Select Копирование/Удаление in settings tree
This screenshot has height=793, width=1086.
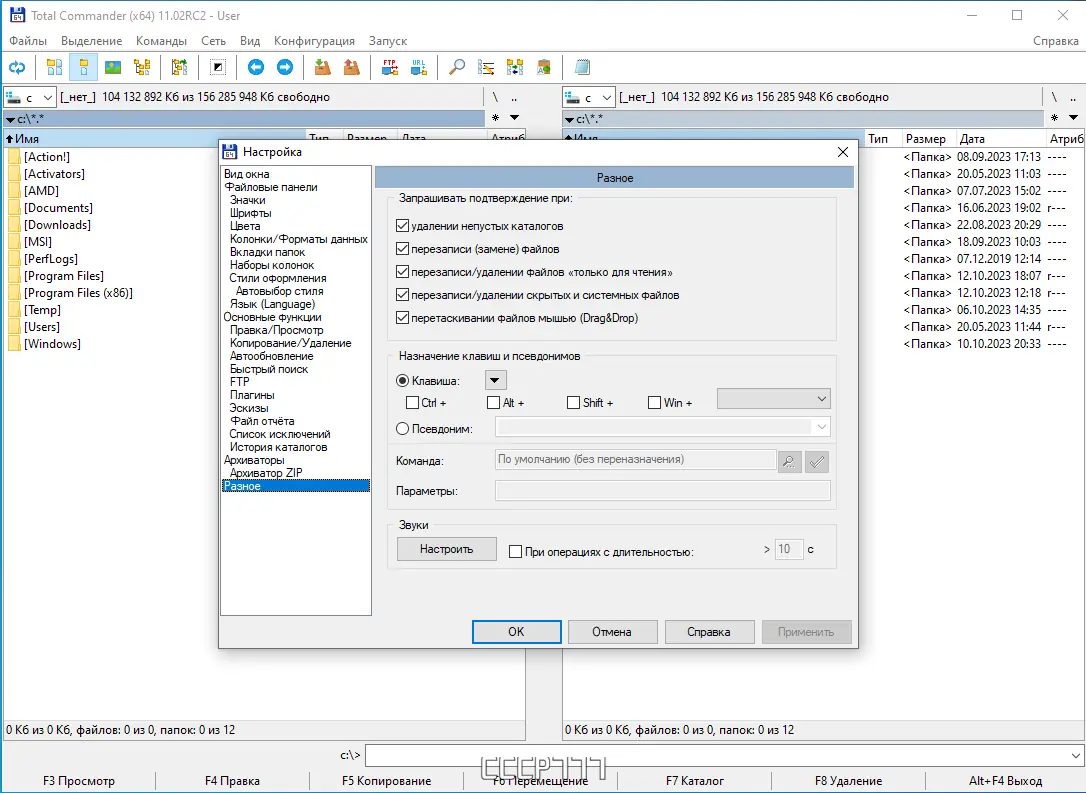290,343
